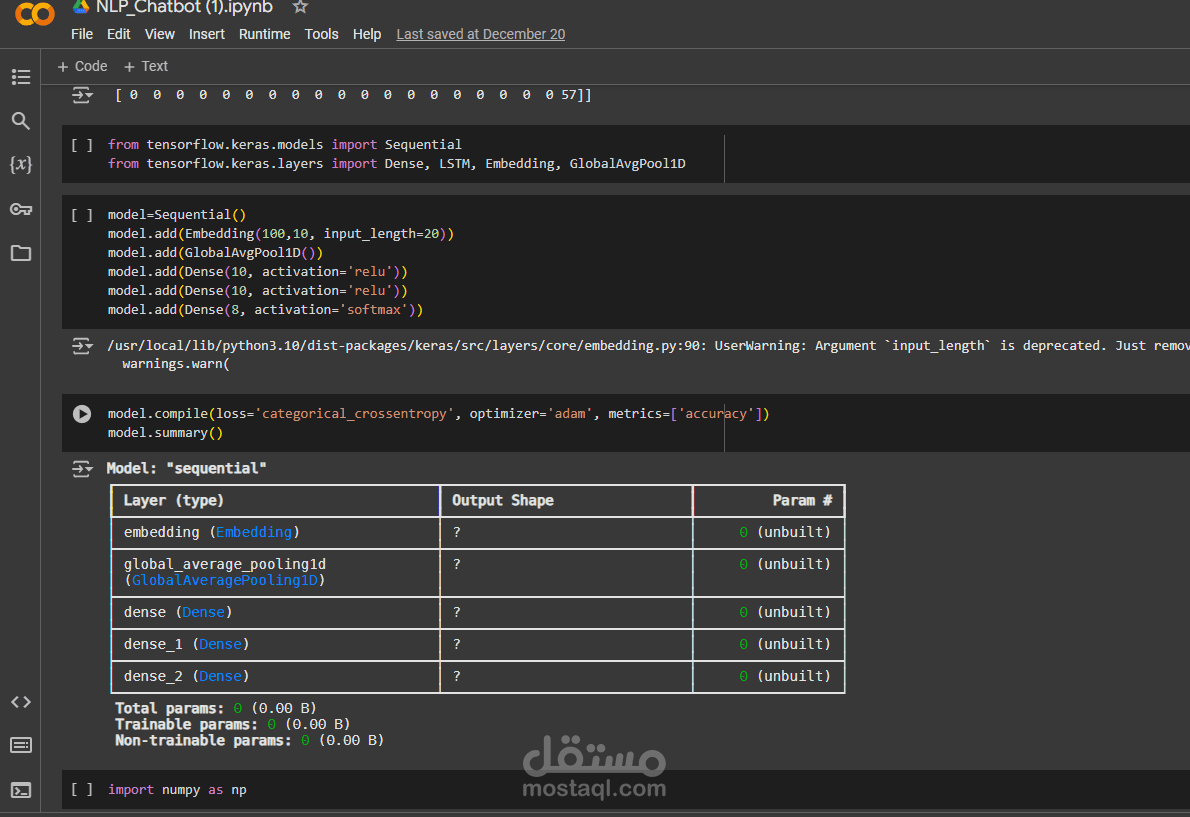Click the model.summary() code line
Viewport: 1190px width, 817px height.
pyautogui.click(x=165, y=432)
